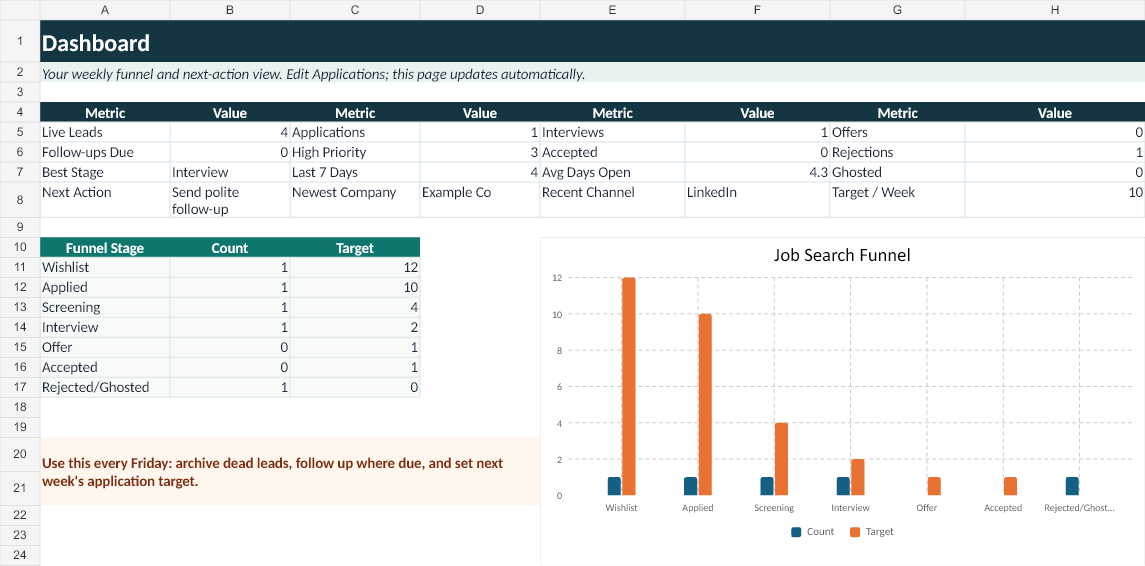Select column header D
This screenshot has width=1145, height=566.
click(480, 10)
